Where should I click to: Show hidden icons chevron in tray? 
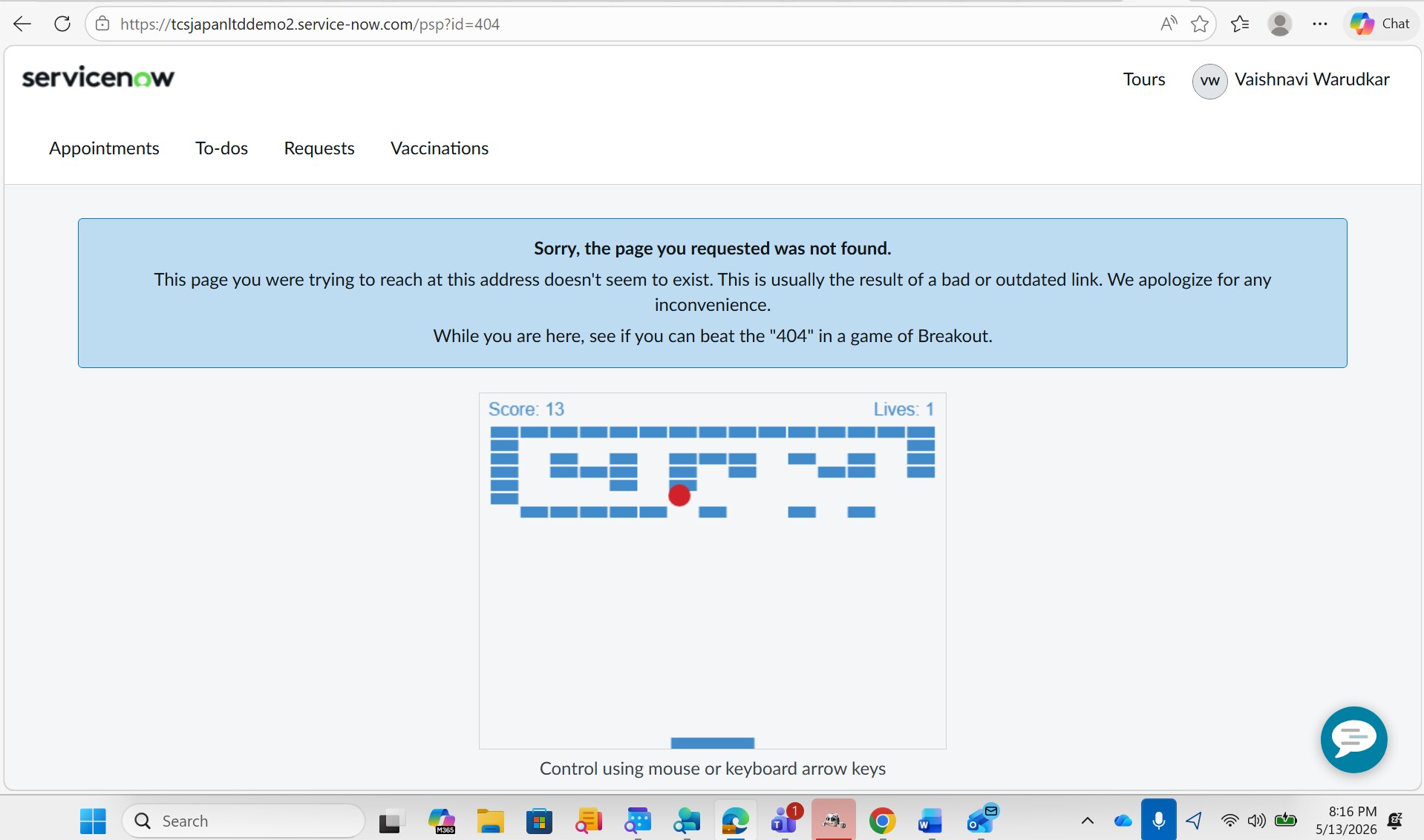coord(1087,820)
